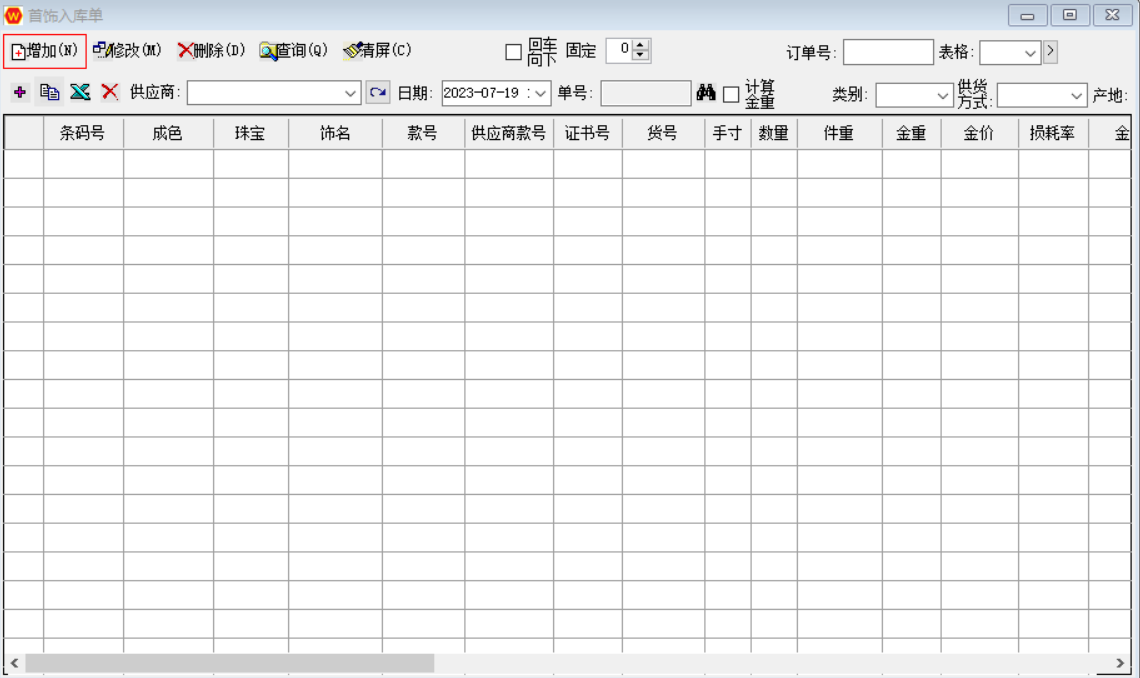Image resolution: width=1140 pixels, height=678 pixels.
Task: Click the purple plus add-row icon
Action: coord(20,93)
